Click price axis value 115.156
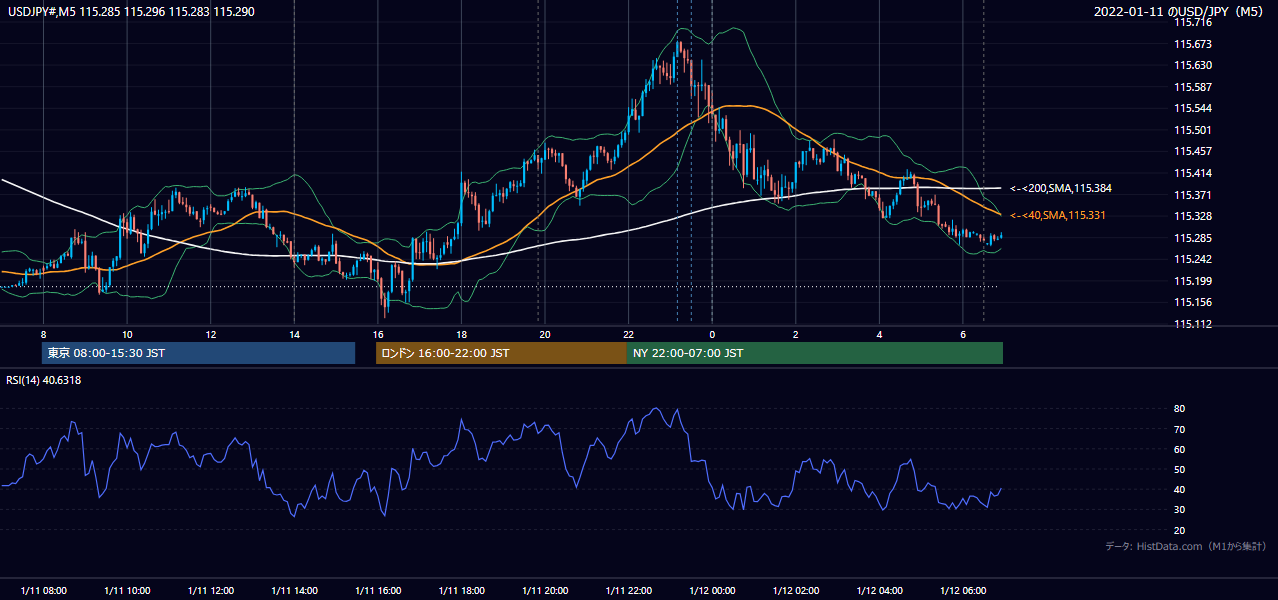The width and height of the screenshot is (1278, 600). click(1192, 302)
